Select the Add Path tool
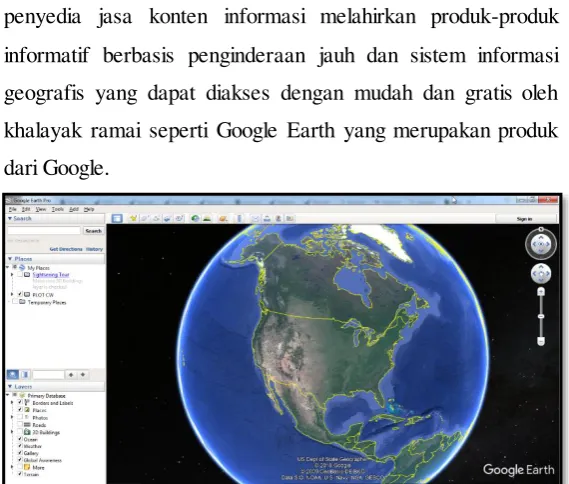569x484 pixels. (x=156, y=218)
